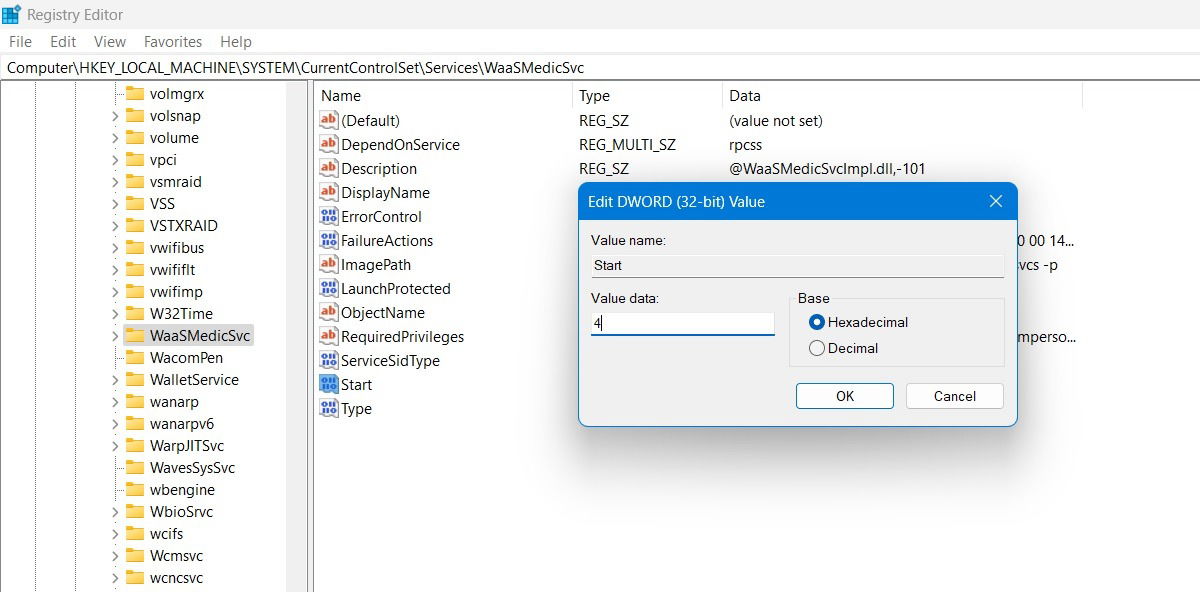Click the Registry Editor app icon
The image size is (1200, 592).
11,14
